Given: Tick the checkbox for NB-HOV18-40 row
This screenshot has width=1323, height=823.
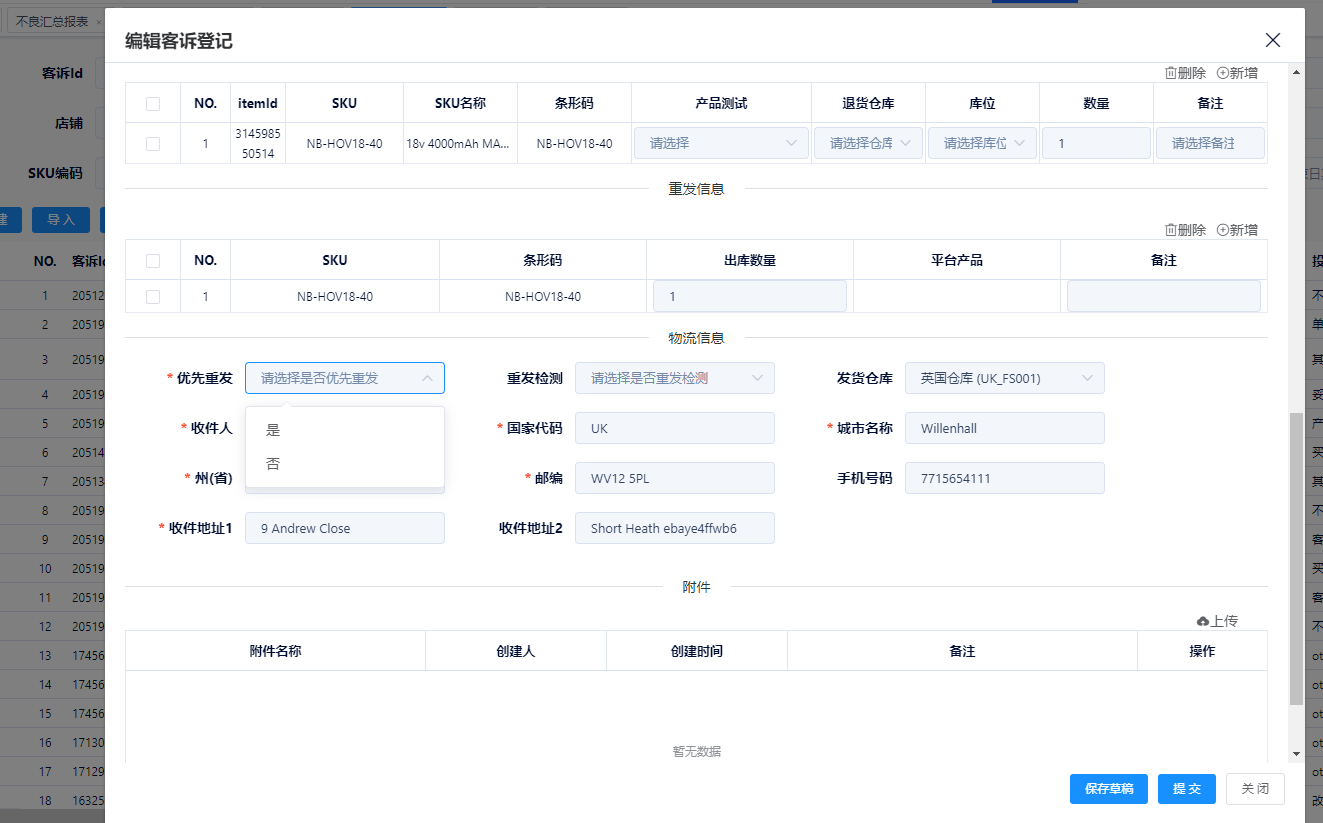Looking at the screenshot, I should pos(152,142).
